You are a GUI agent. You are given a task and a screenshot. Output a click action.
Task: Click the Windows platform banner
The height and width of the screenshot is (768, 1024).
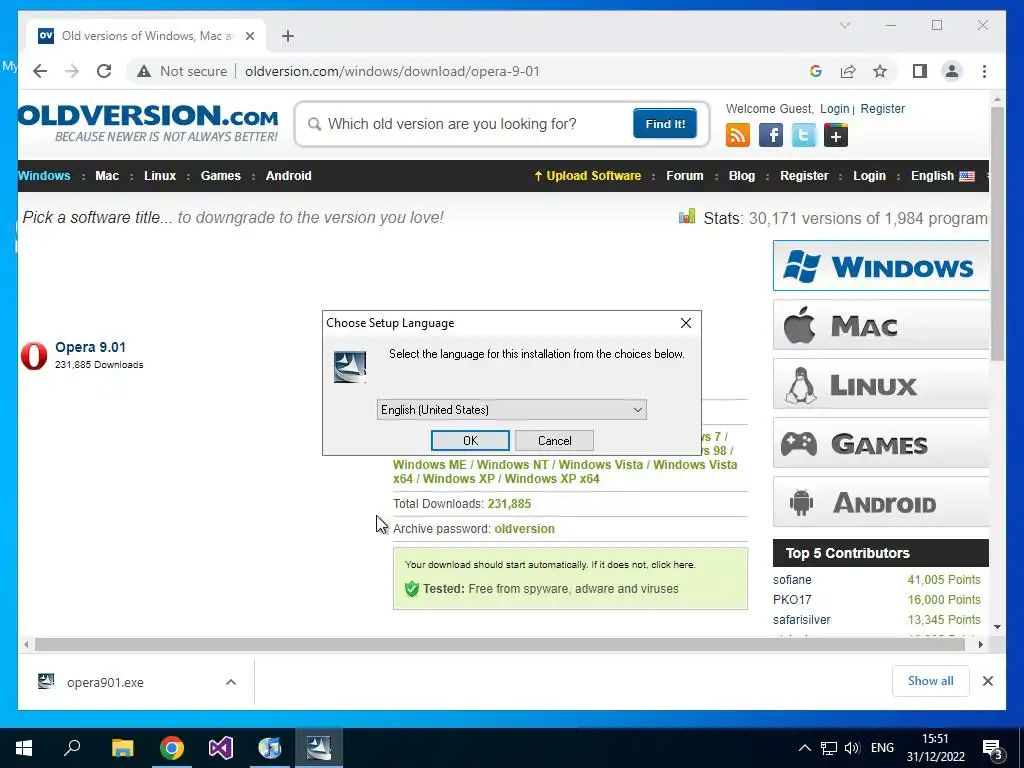pos(881,266)
